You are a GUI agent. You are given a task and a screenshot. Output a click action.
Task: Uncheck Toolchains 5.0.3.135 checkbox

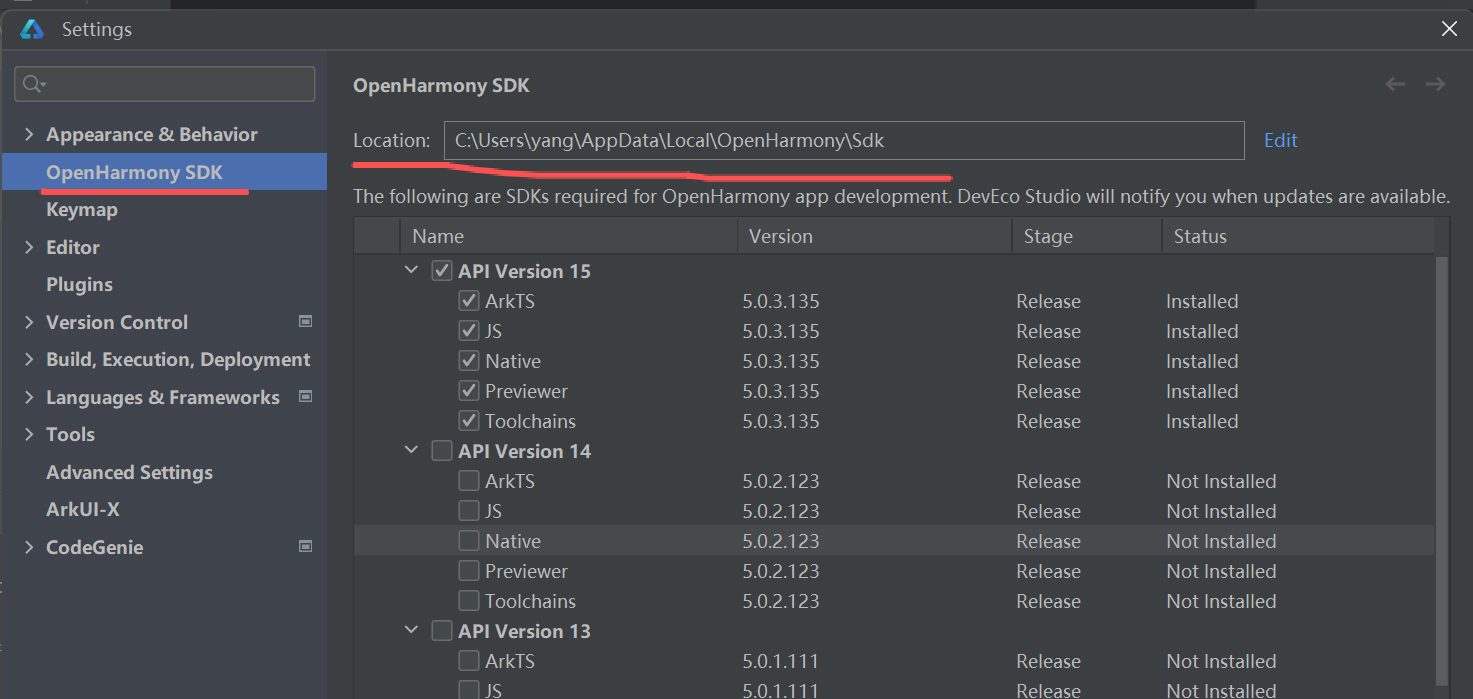[x=468, y=421]
